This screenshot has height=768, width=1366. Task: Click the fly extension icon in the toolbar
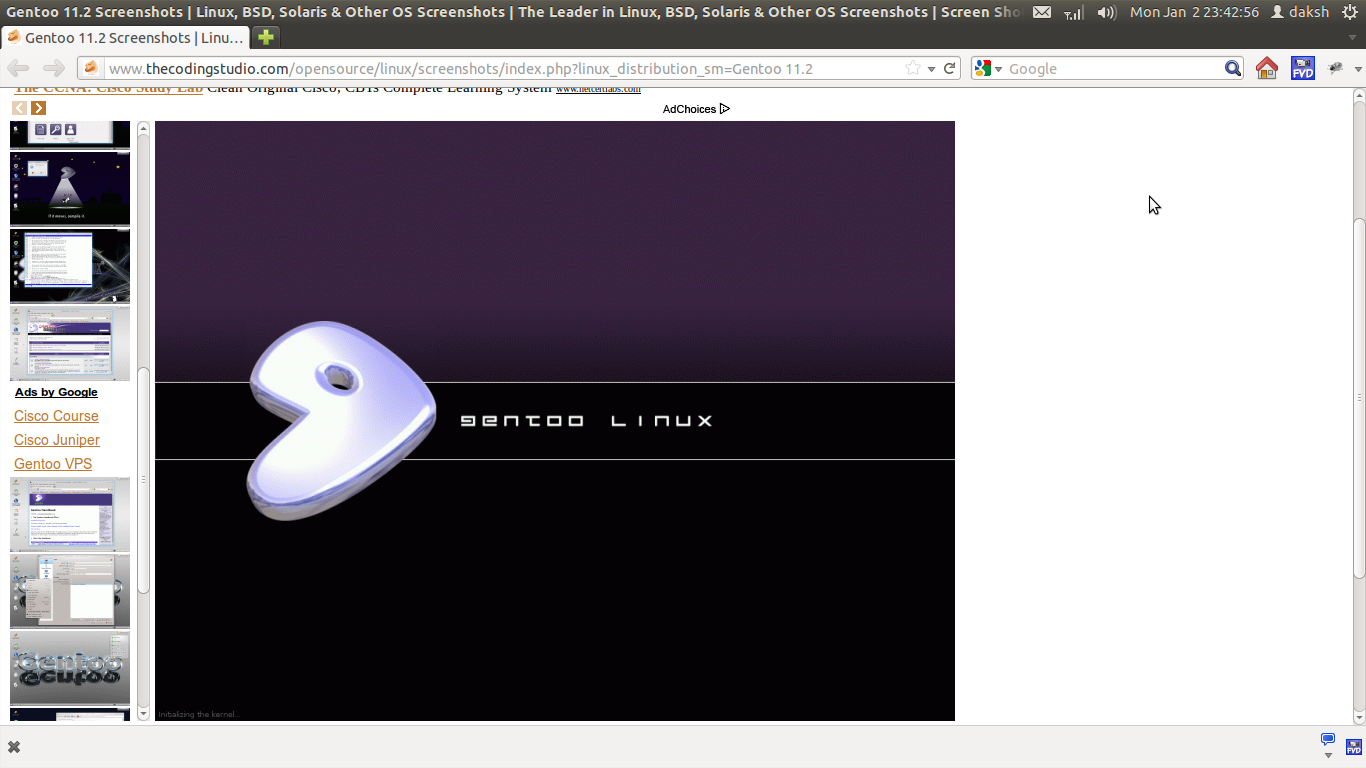[x=1335, y=68]
